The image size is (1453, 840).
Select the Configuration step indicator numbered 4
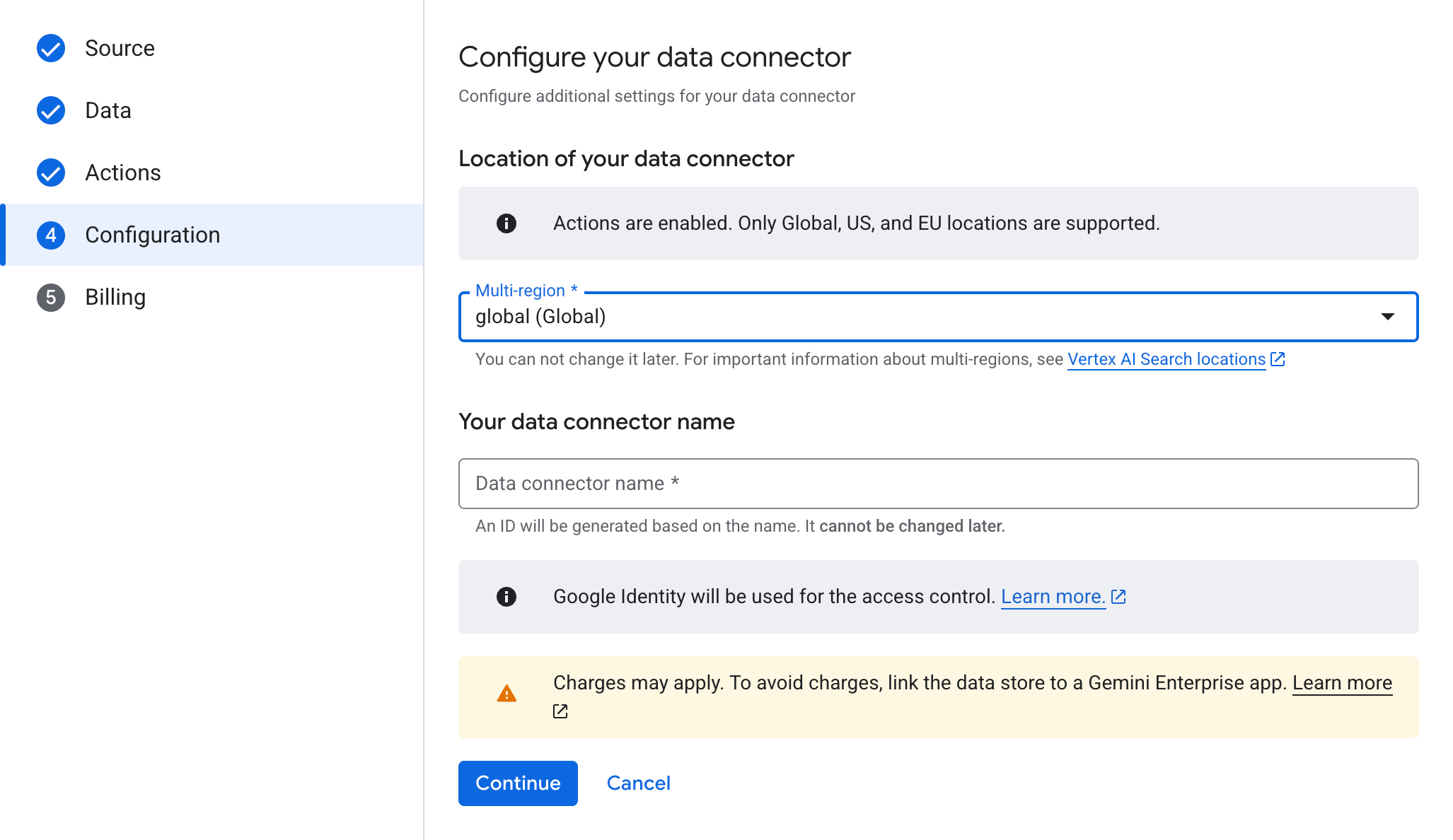click(x=50, y=235)
